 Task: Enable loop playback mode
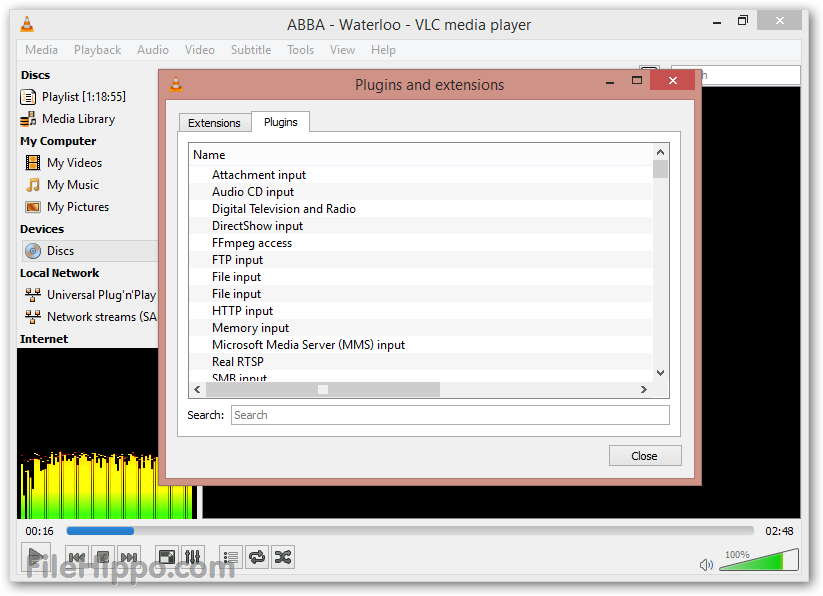[x=257, y=556]
